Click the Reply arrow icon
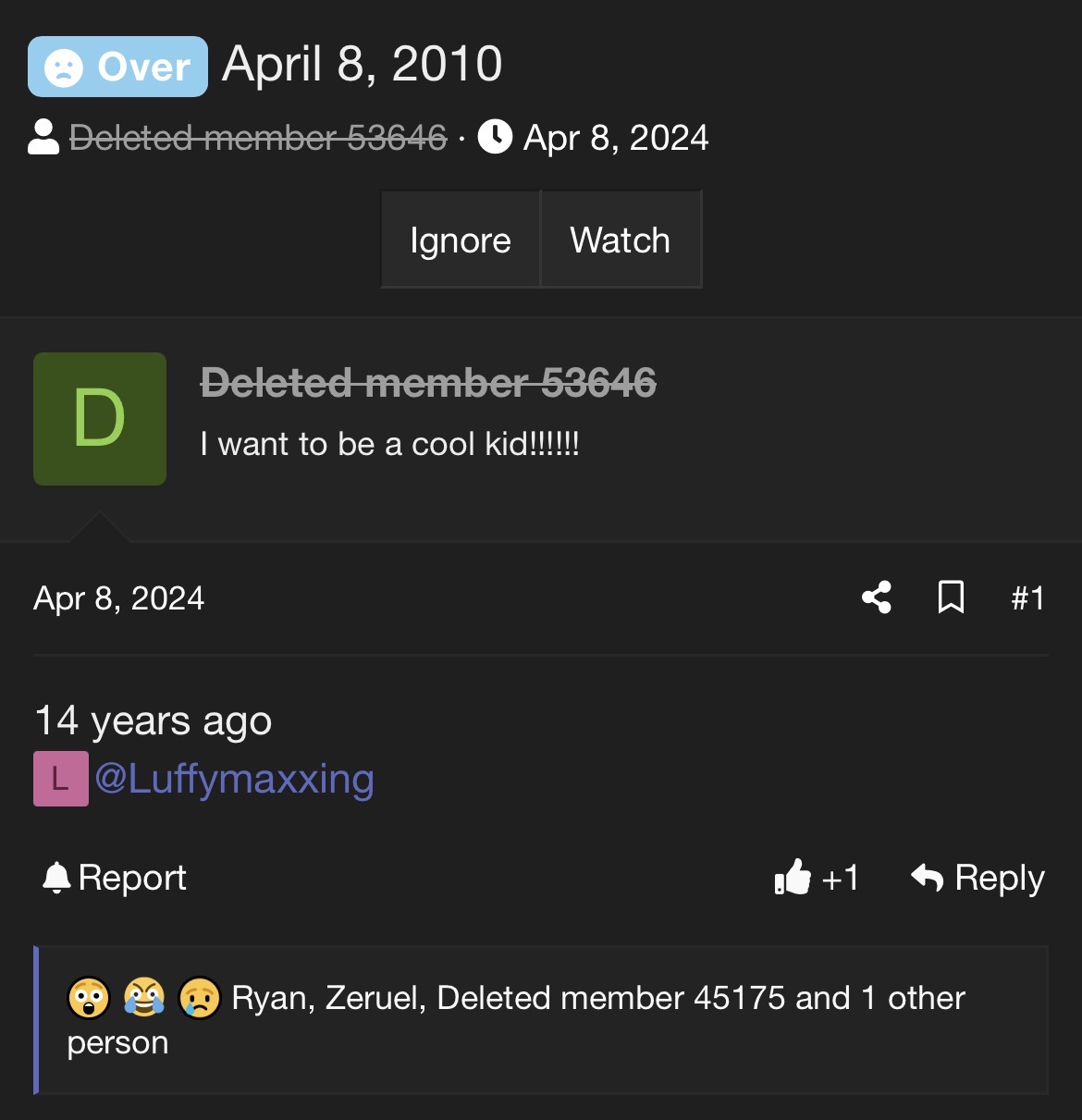Screen dimensions: 1082x1120 (927, 877)
